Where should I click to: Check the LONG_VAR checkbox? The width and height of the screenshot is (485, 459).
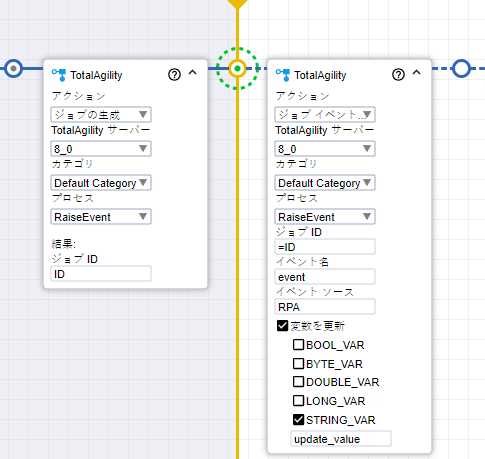298,400
